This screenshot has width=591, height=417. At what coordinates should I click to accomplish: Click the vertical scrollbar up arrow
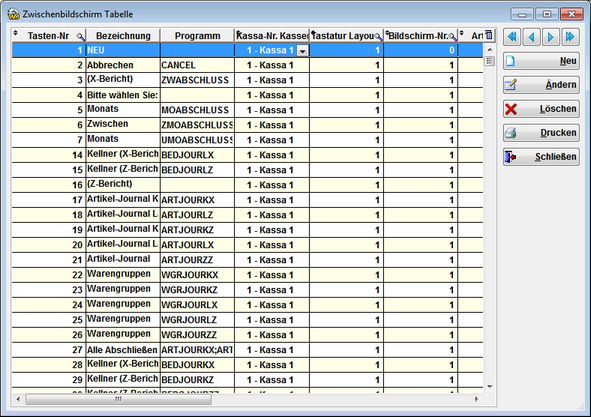coord(489,49)
